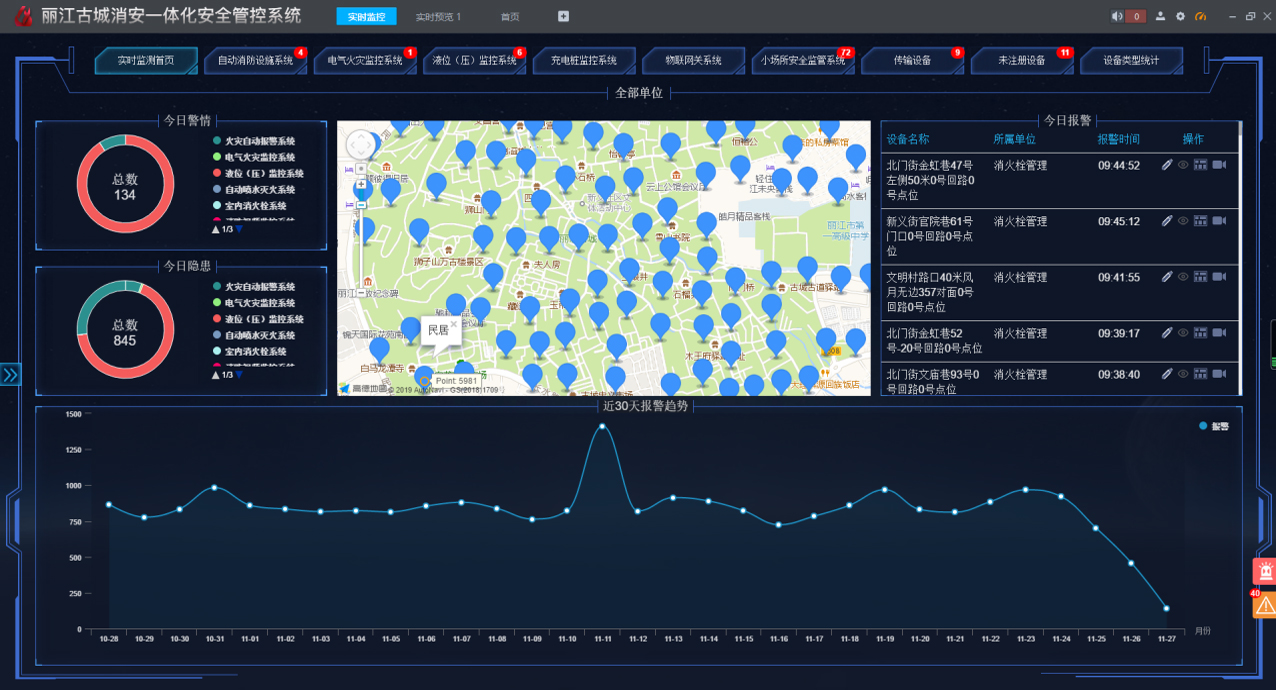The width and height of the screenshot is (1276, 691).
Task: Zoom in the map with plus button
Action: (361, 185)
